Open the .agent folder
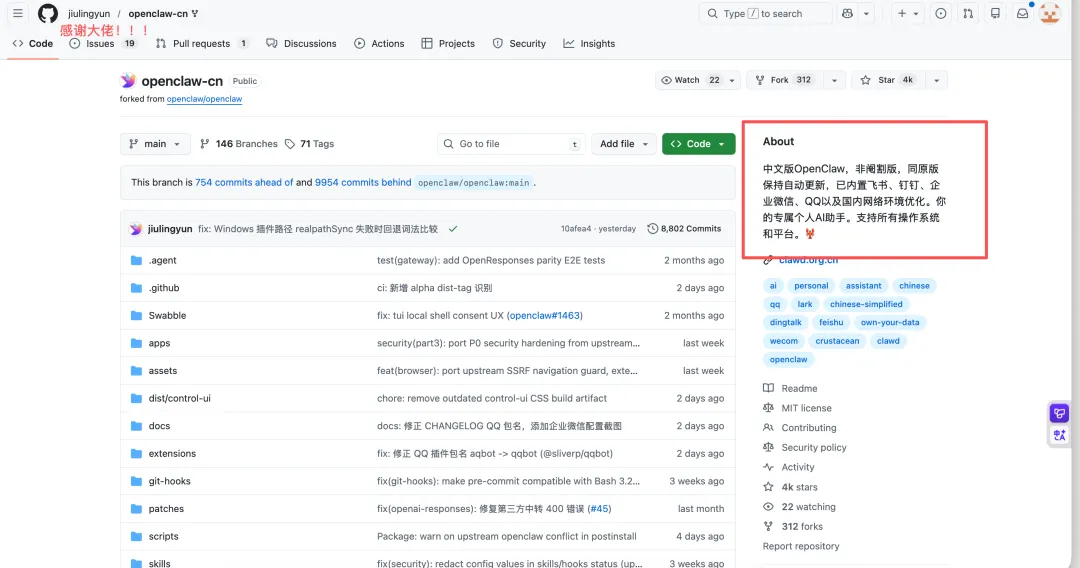This screenshot has width=1080, height=568. (163, 260)
